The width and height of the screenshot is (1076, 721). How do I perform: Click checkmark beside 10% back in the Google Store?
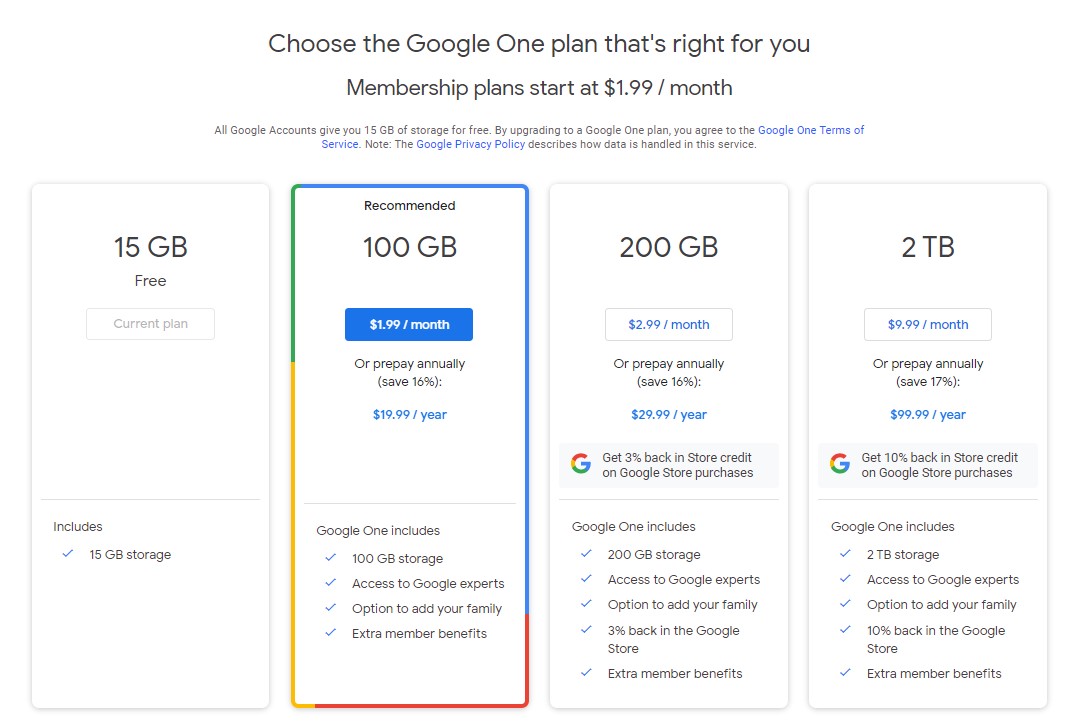[845, 630]
